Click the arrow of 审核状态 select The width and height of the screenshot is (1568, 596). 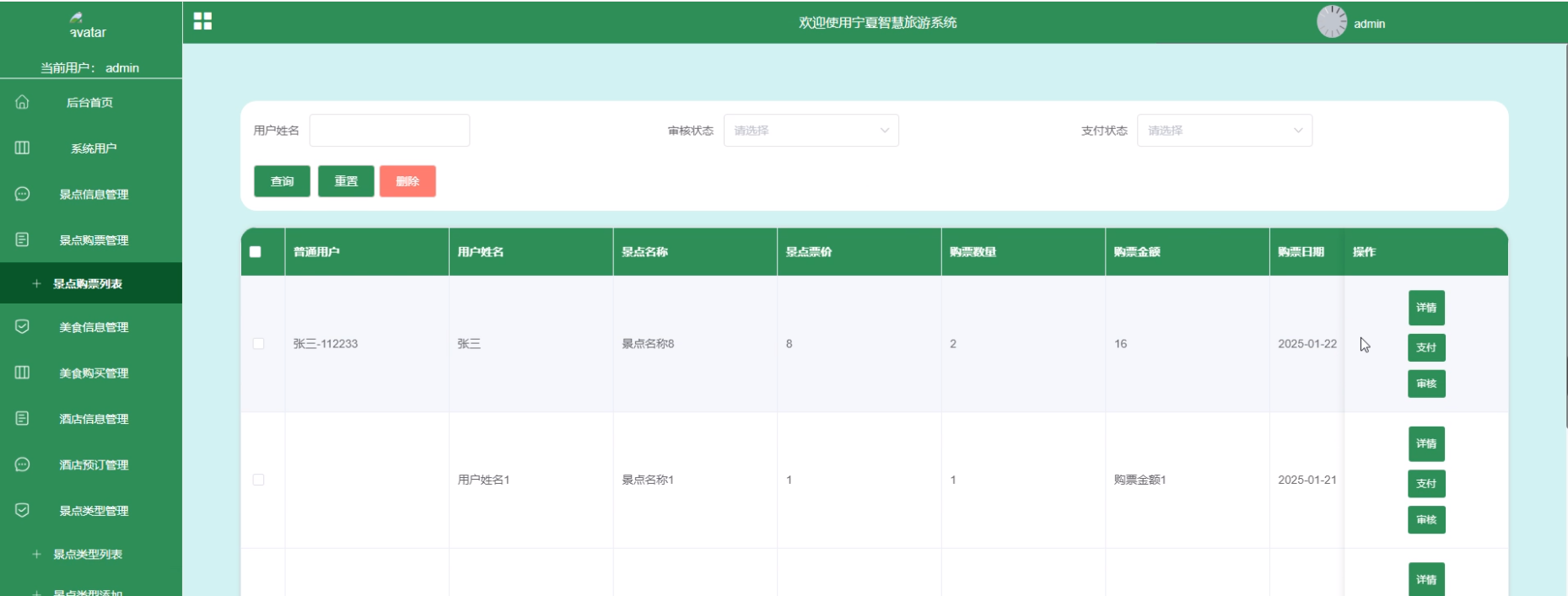click(x=885, y=131)
